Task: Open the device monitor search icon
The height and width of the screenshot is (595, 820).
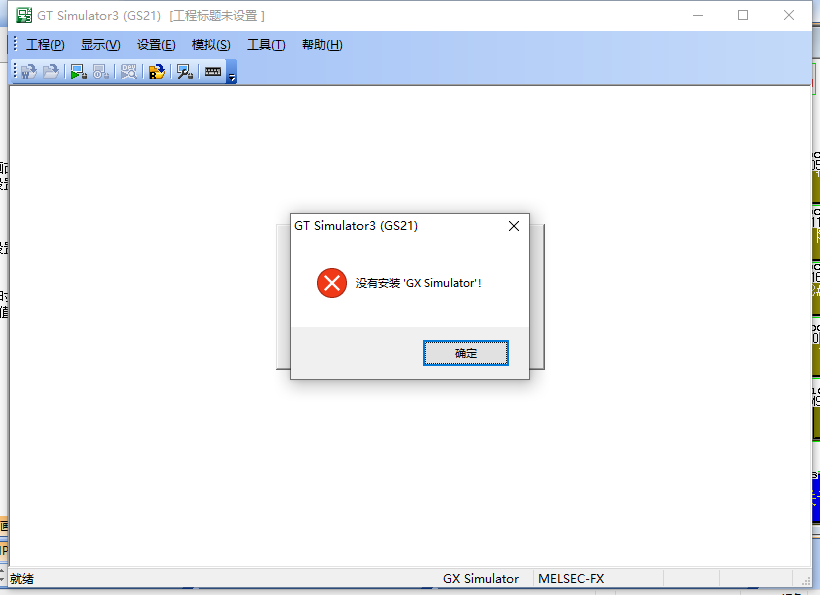Action: pyautogui.click(x=129, y=72)
